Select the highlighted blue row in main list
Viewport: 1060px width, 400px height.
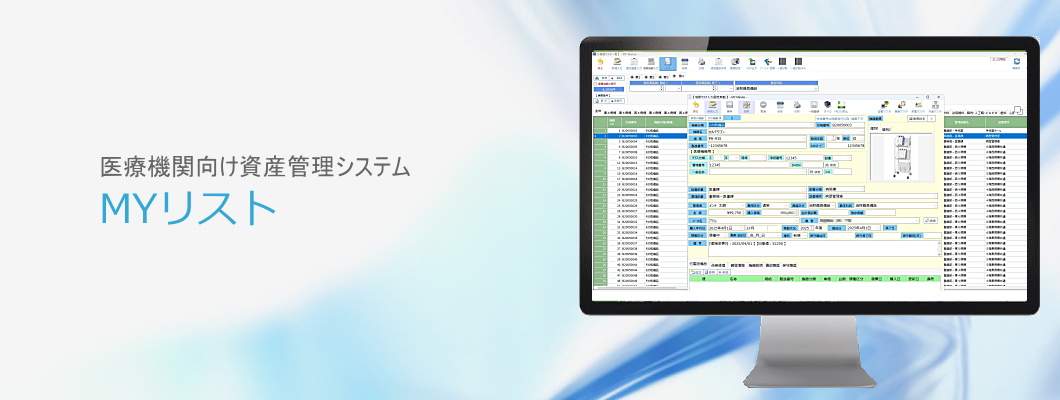pyautogui.click(x=640, y=135)
